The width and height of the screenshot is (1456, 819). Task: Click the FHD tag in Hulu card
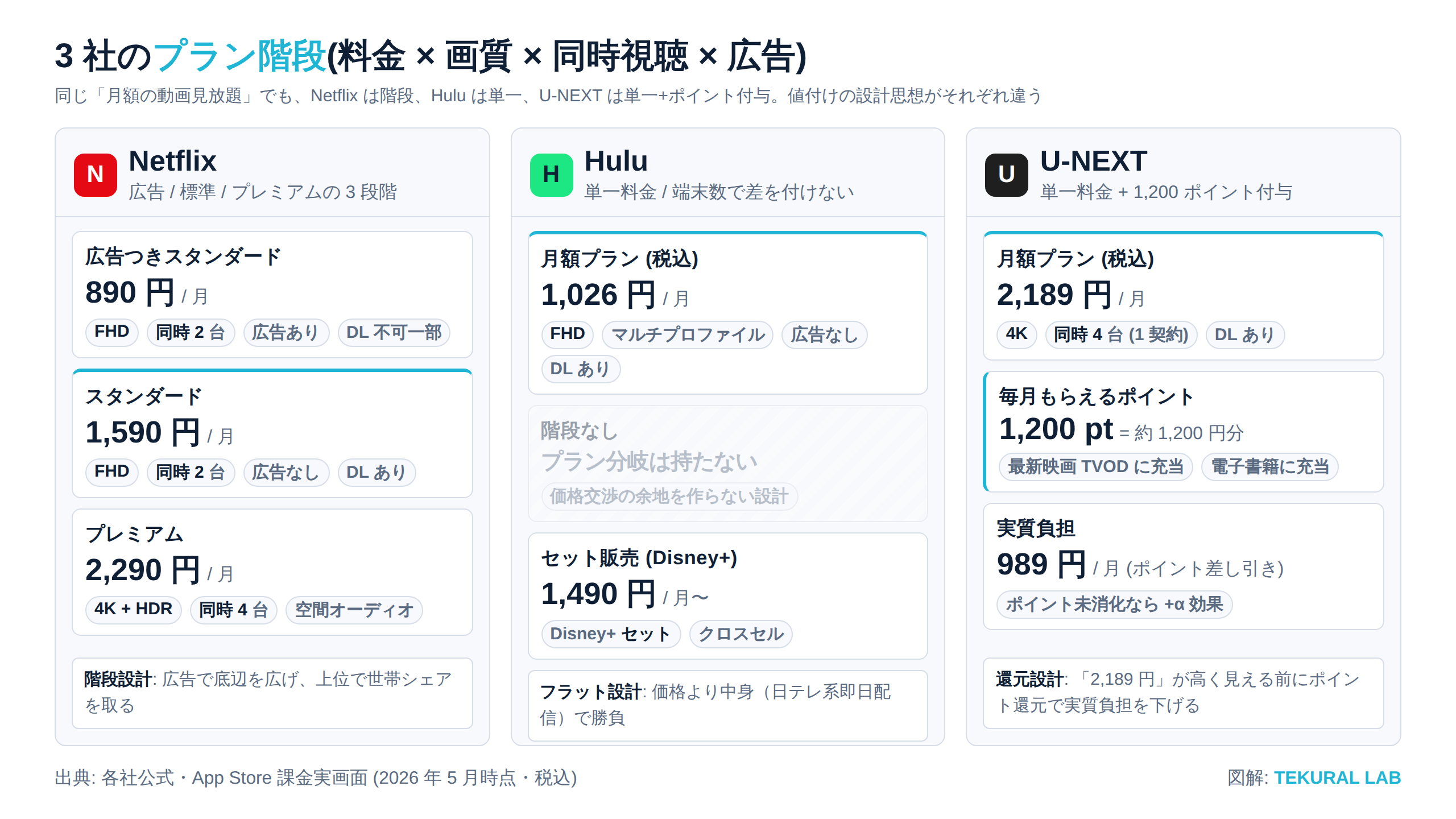(x=567, y=334)
